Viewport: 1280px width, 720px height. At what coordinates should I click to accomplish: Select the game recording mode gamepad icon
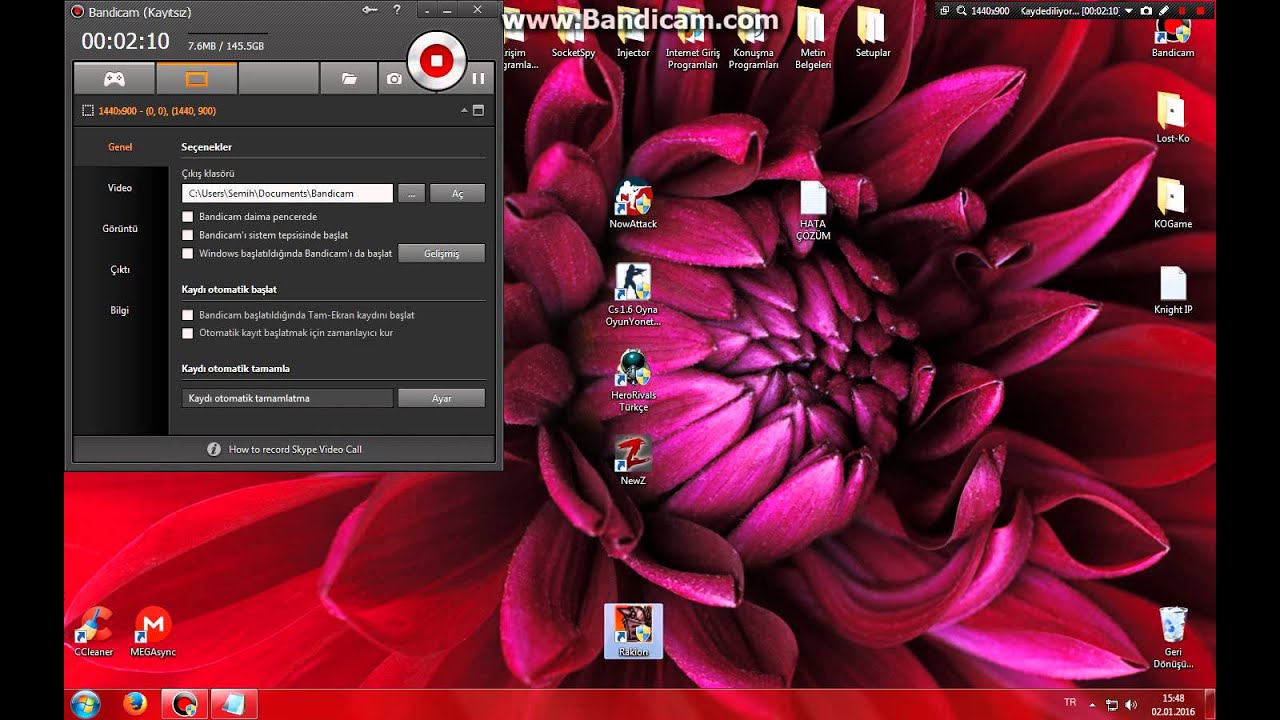[x=114, y=78]
